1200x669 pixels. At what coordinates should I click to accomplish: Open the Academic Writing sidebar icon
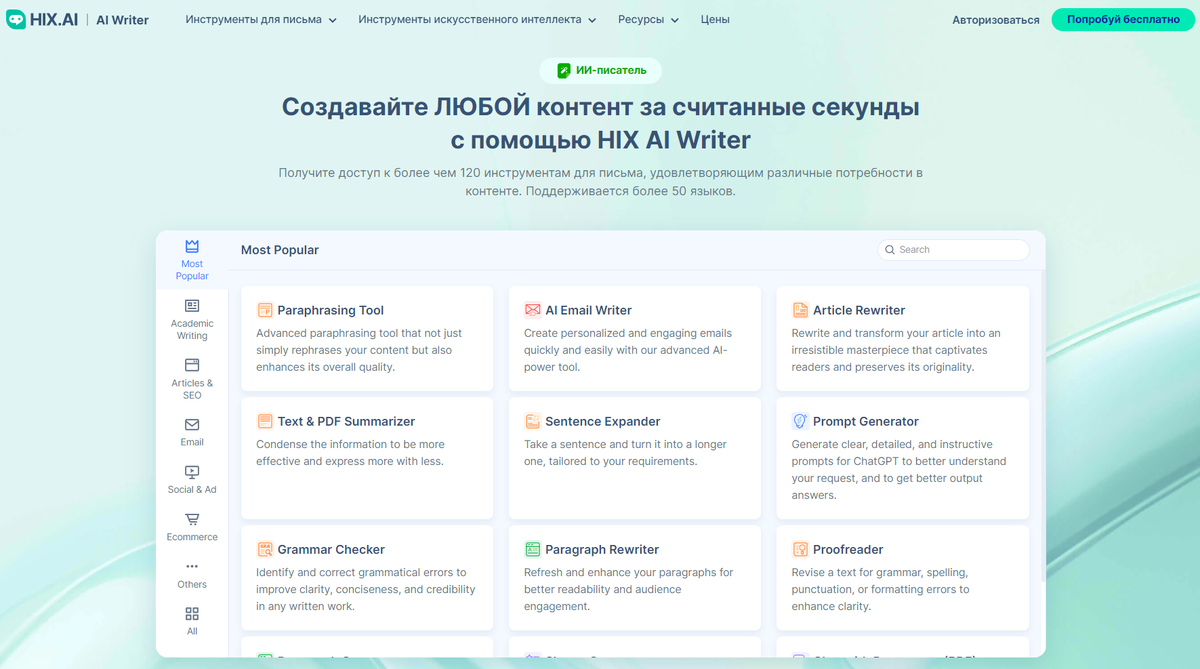(x=192, y=306)
